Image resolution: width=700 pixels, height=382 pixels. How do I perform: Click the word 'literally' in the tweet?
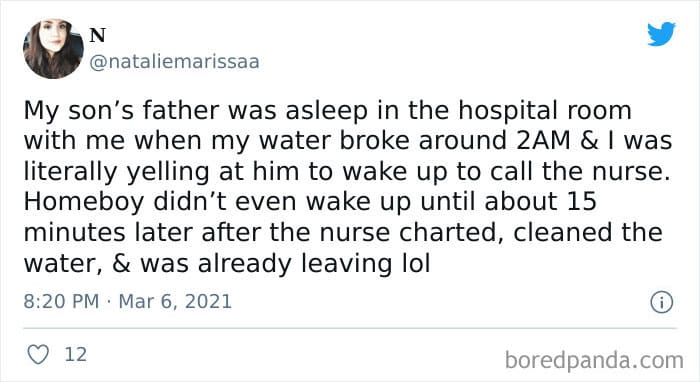click(71, 172)
